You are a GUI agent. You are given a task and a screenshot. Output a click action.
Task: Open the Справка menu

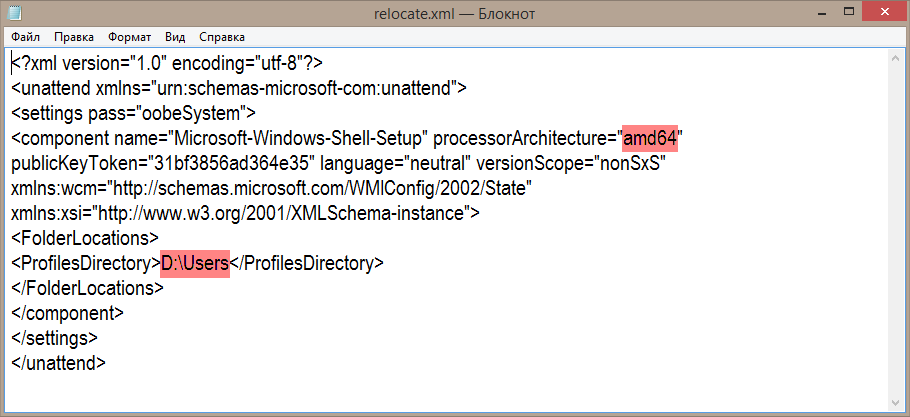tap(222, 37)
